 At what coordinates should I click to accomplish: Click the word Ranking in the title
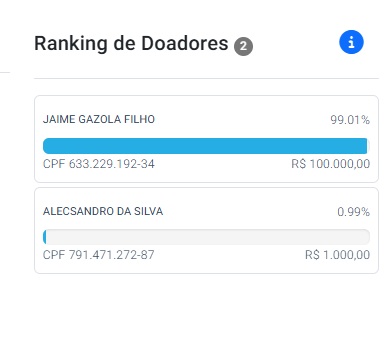pyautogui.click(x=71, y=44)
